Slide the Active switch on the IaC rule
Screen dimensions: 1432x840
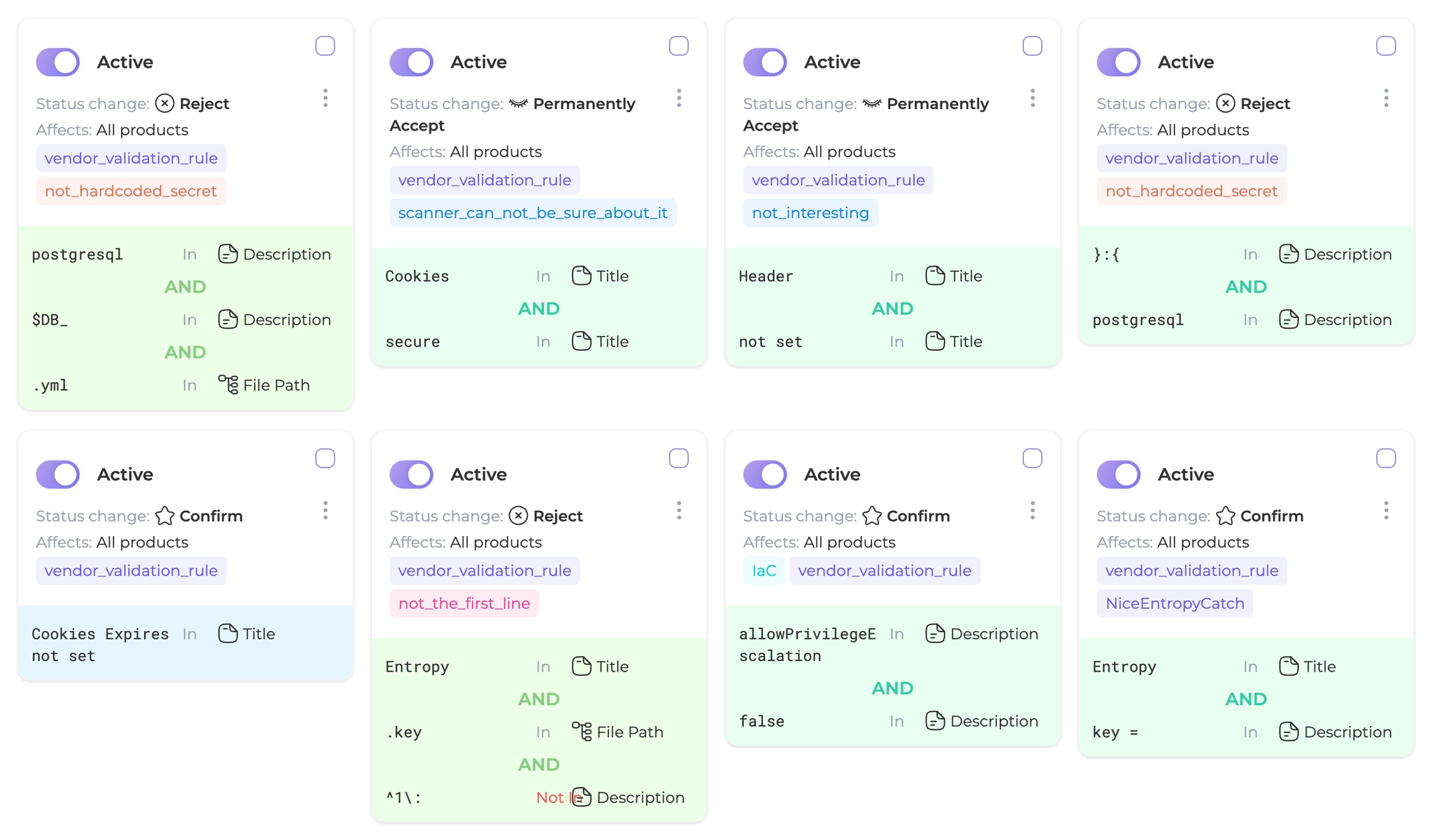(765, 474)
